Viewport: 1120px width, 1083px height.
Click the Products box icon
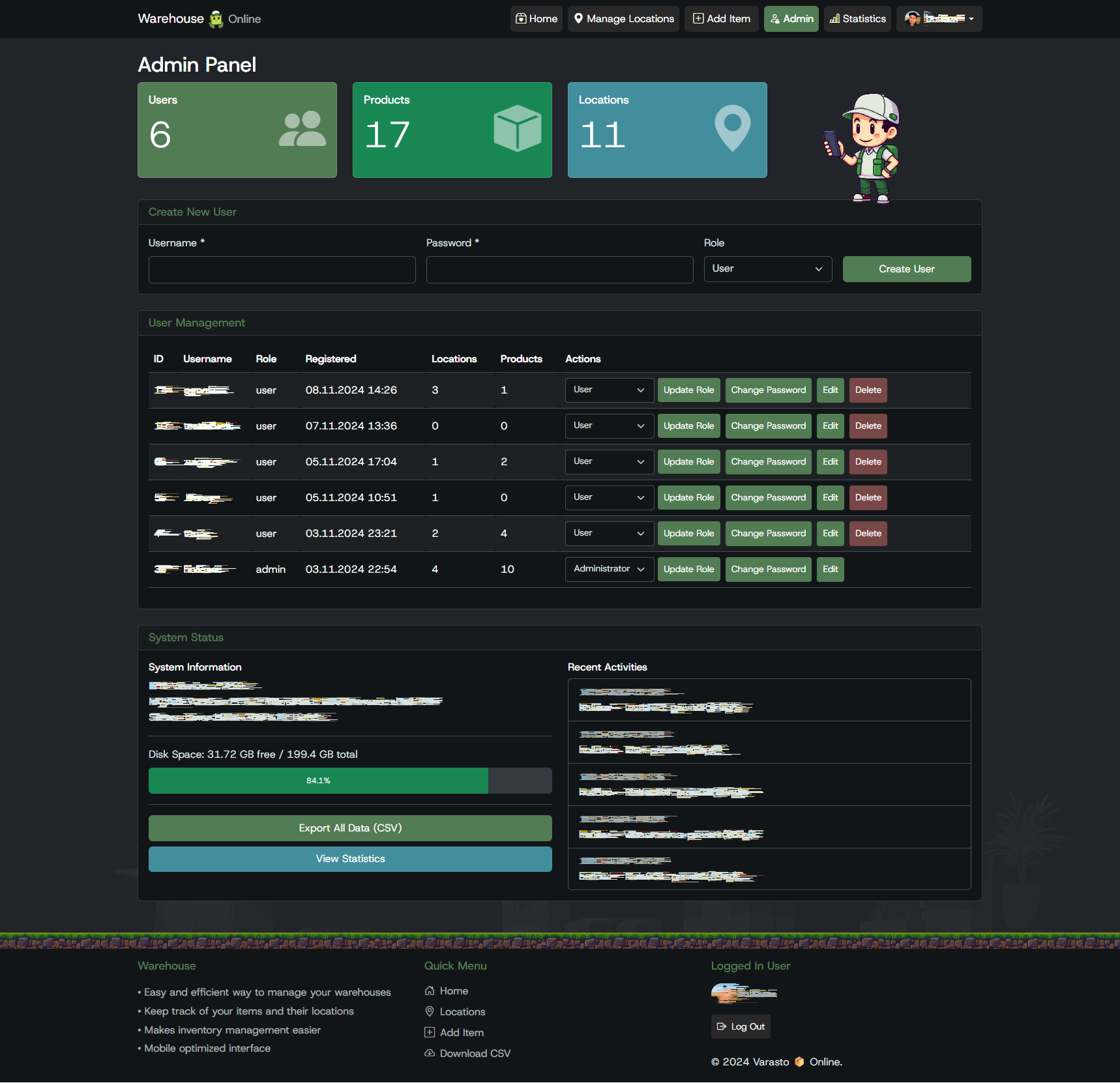(x=517, y=128)
